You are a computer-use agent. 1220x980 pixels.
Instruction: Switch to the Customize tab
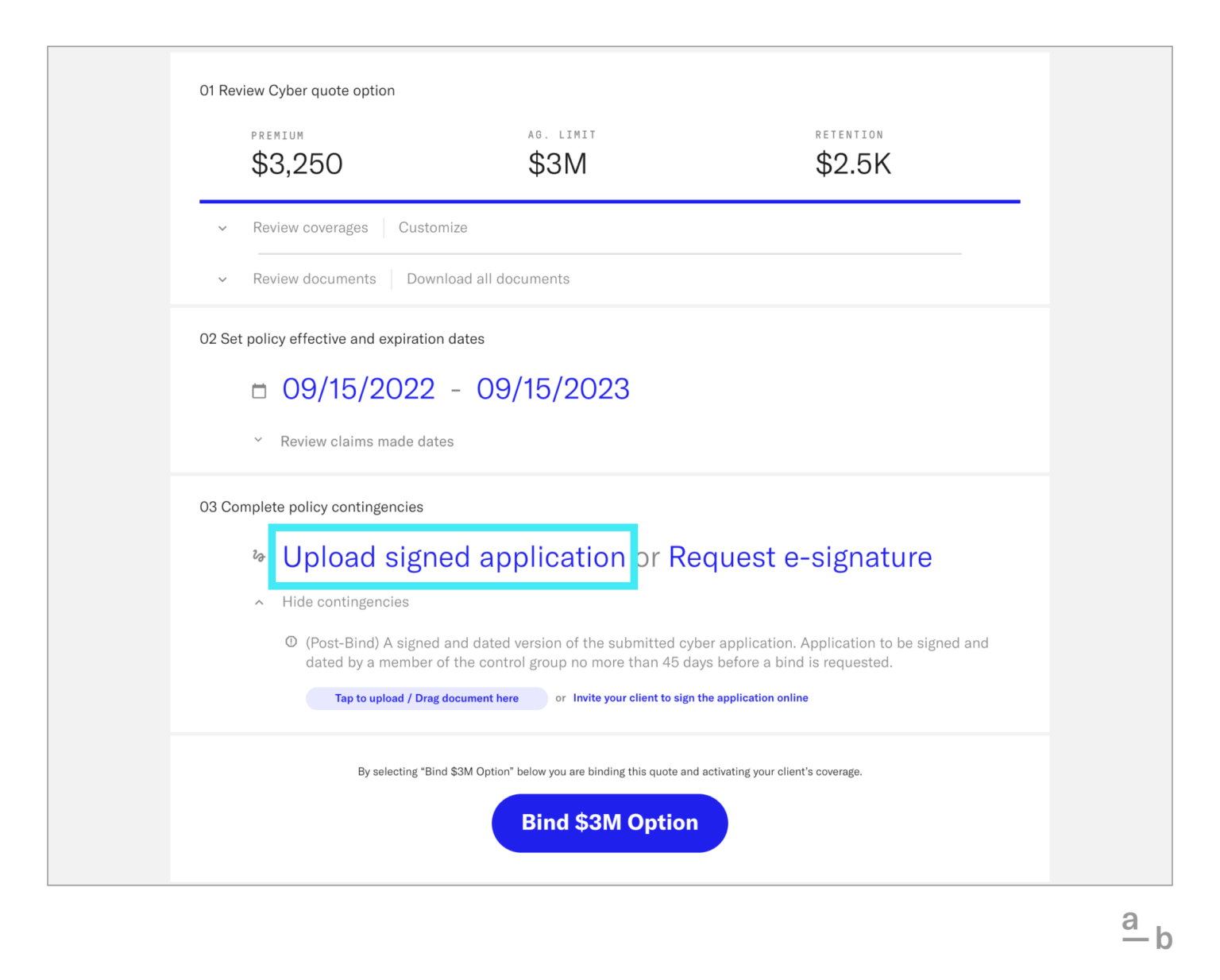coord(433,228)
